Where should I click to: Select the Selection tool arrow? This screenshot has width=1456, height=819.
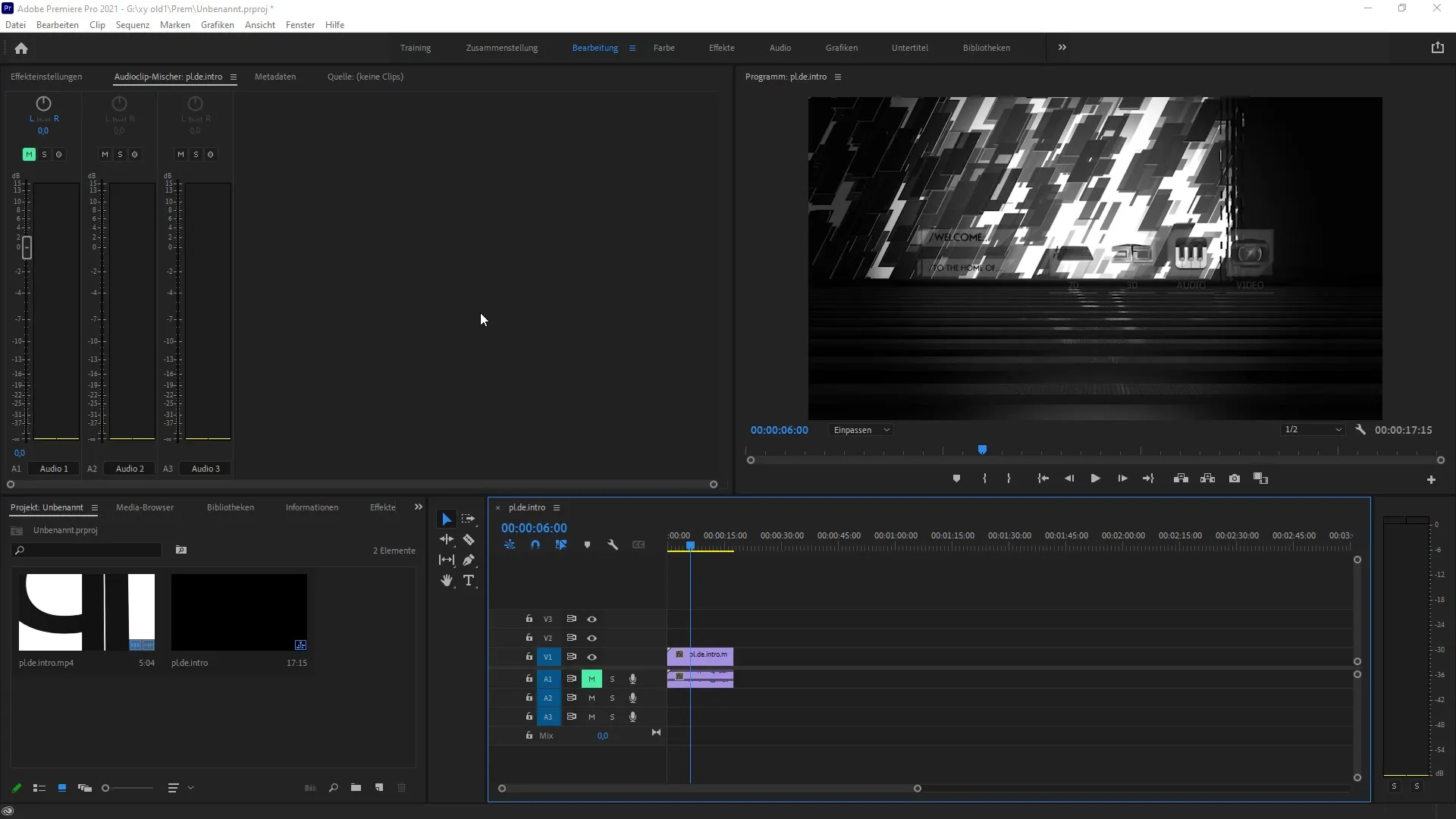(447, 519)
